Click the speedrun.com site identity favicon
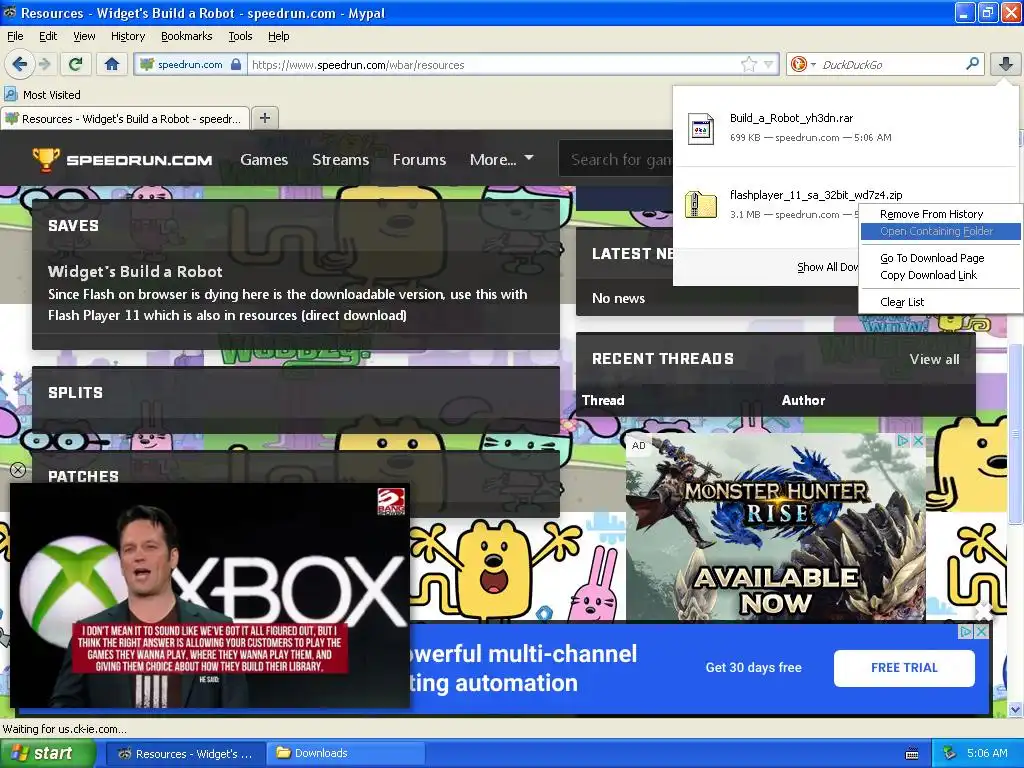 (147, 64)
